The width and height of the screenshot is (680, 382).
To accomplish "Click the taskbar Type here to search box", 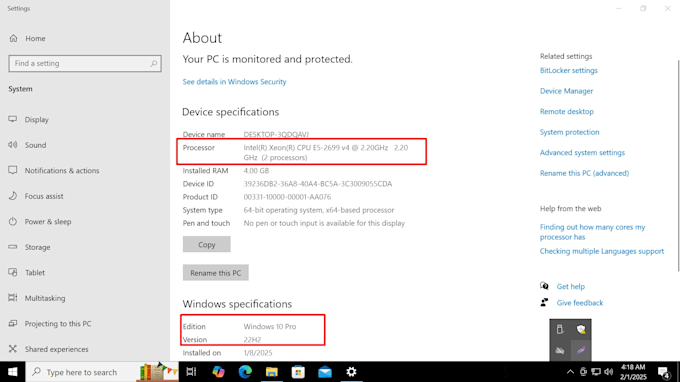I will point(102,372).
